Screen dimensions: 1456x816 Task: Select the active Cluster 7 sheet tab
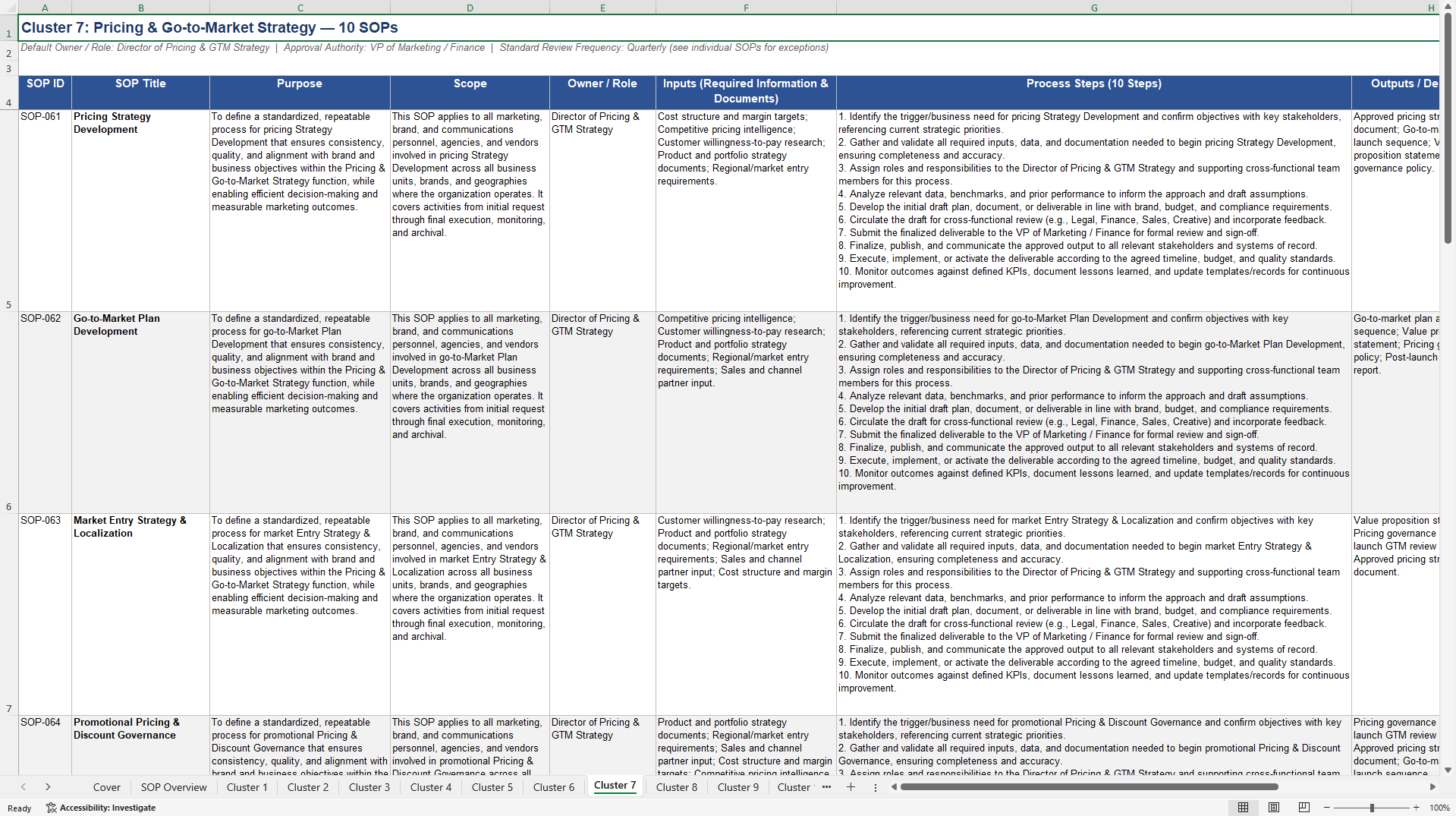coord(615,786)
